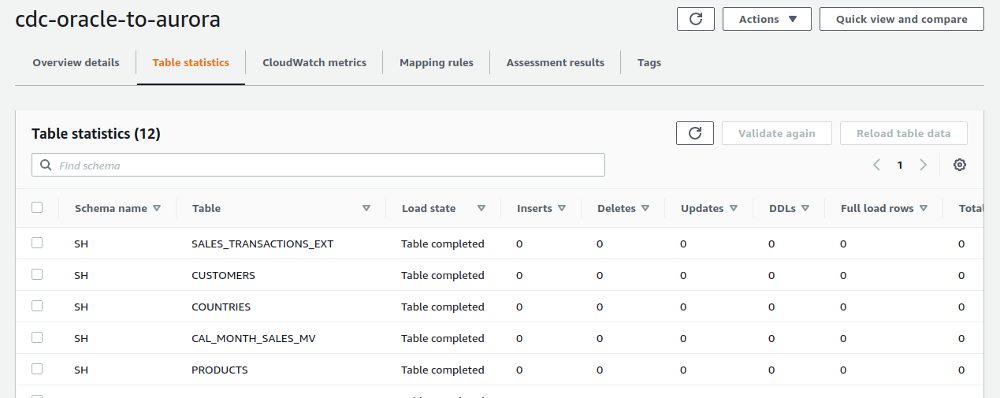The image size is (1000, 398).
Task: Click Load state of PRODUCTS row
Action: [x=443, y=370]
